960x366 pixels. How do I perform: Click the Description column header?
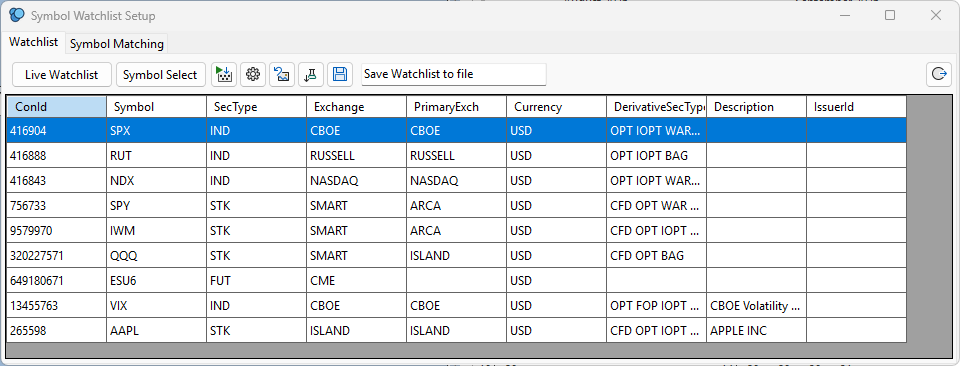point(757,107)
